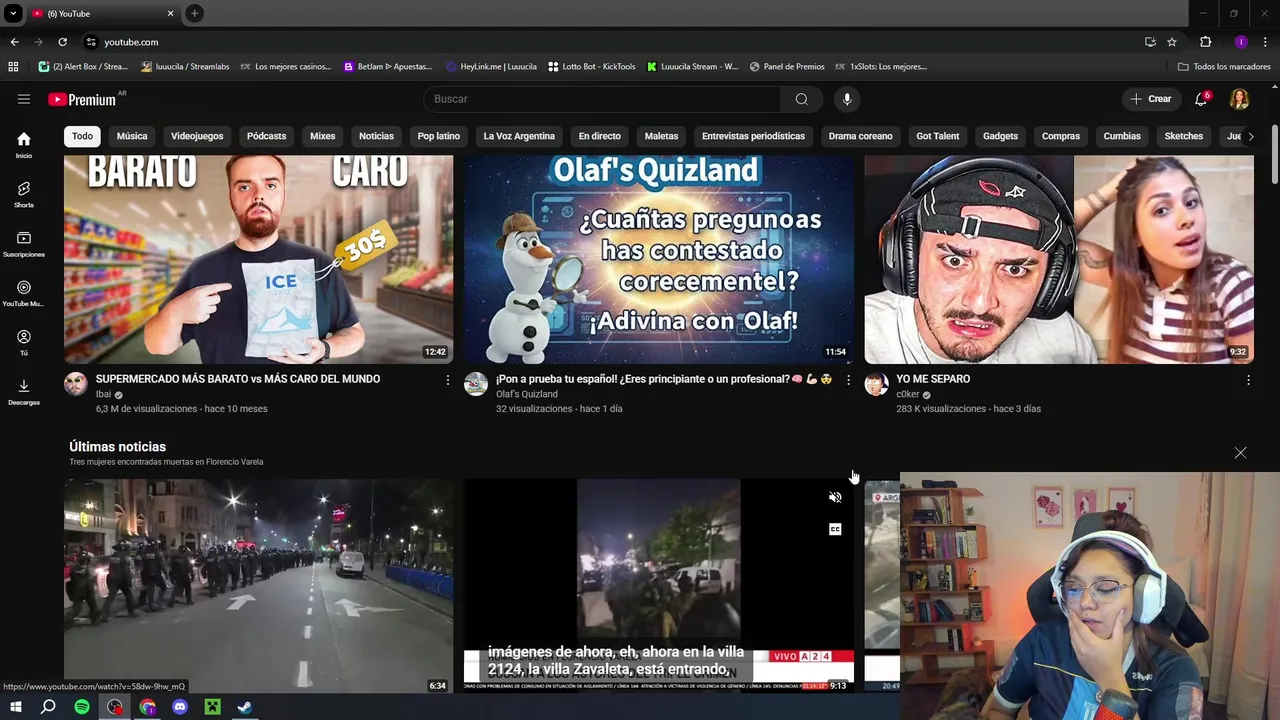Open the Chrome three-dot menu
Viewport: 1280px width, 720px height.
pos(1265,42)
